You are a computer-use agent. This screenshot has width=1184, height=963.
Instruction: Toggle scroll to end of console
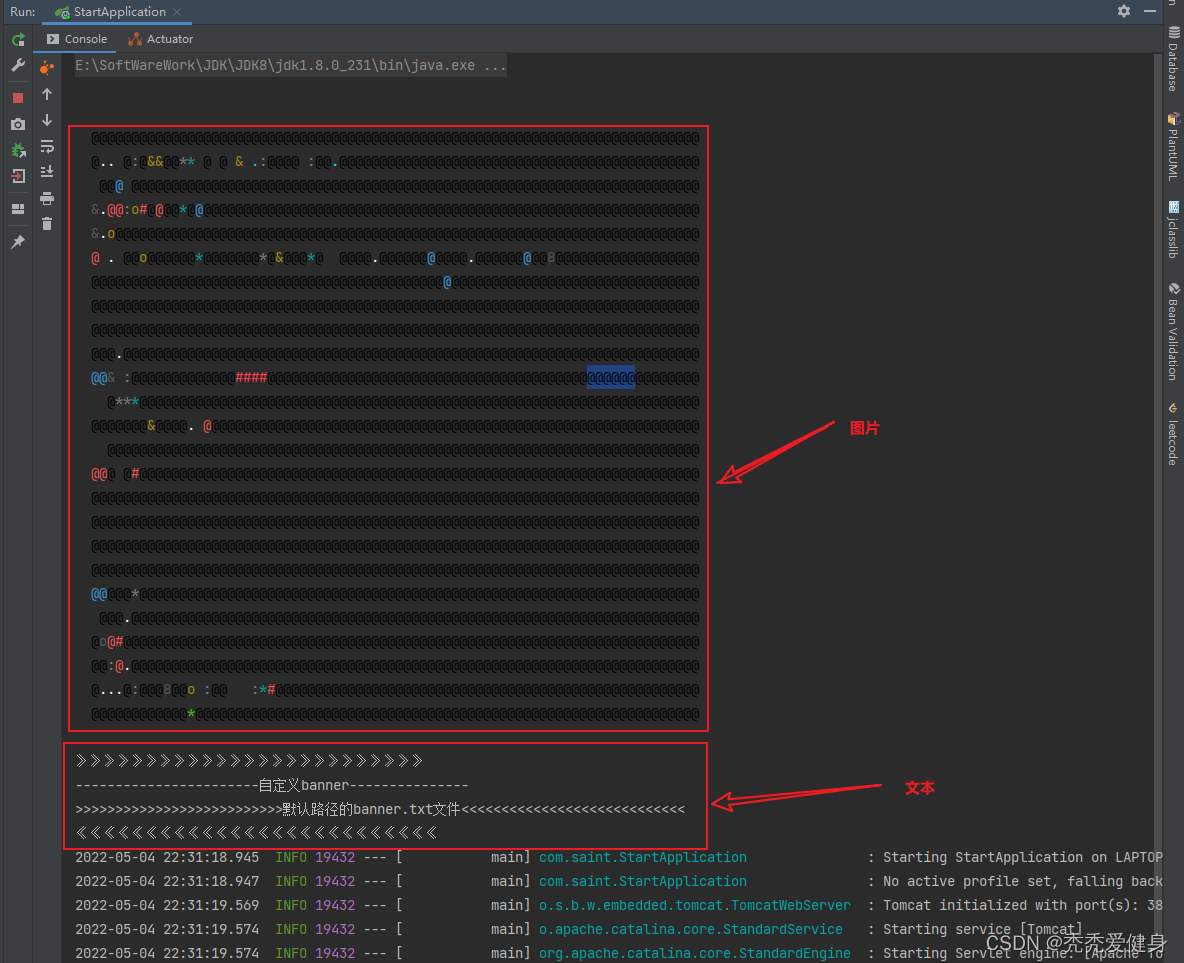pos(47,172)
